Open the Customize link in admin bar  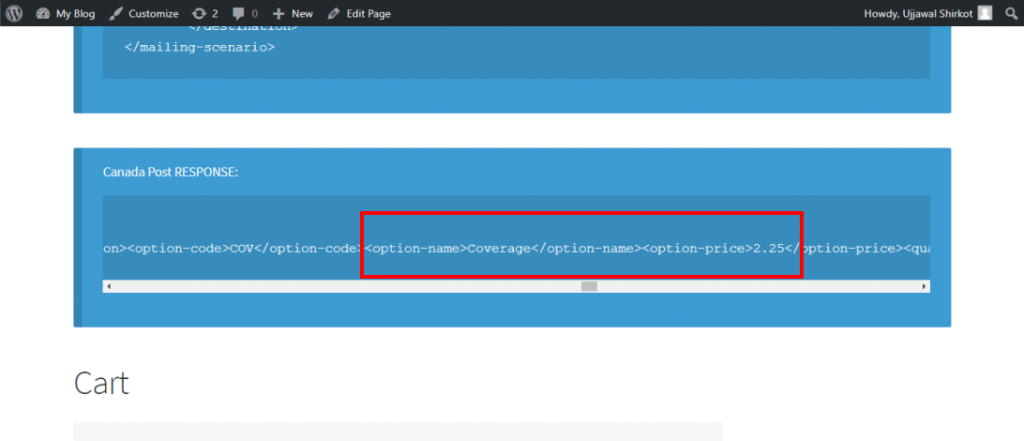(144, 13)
